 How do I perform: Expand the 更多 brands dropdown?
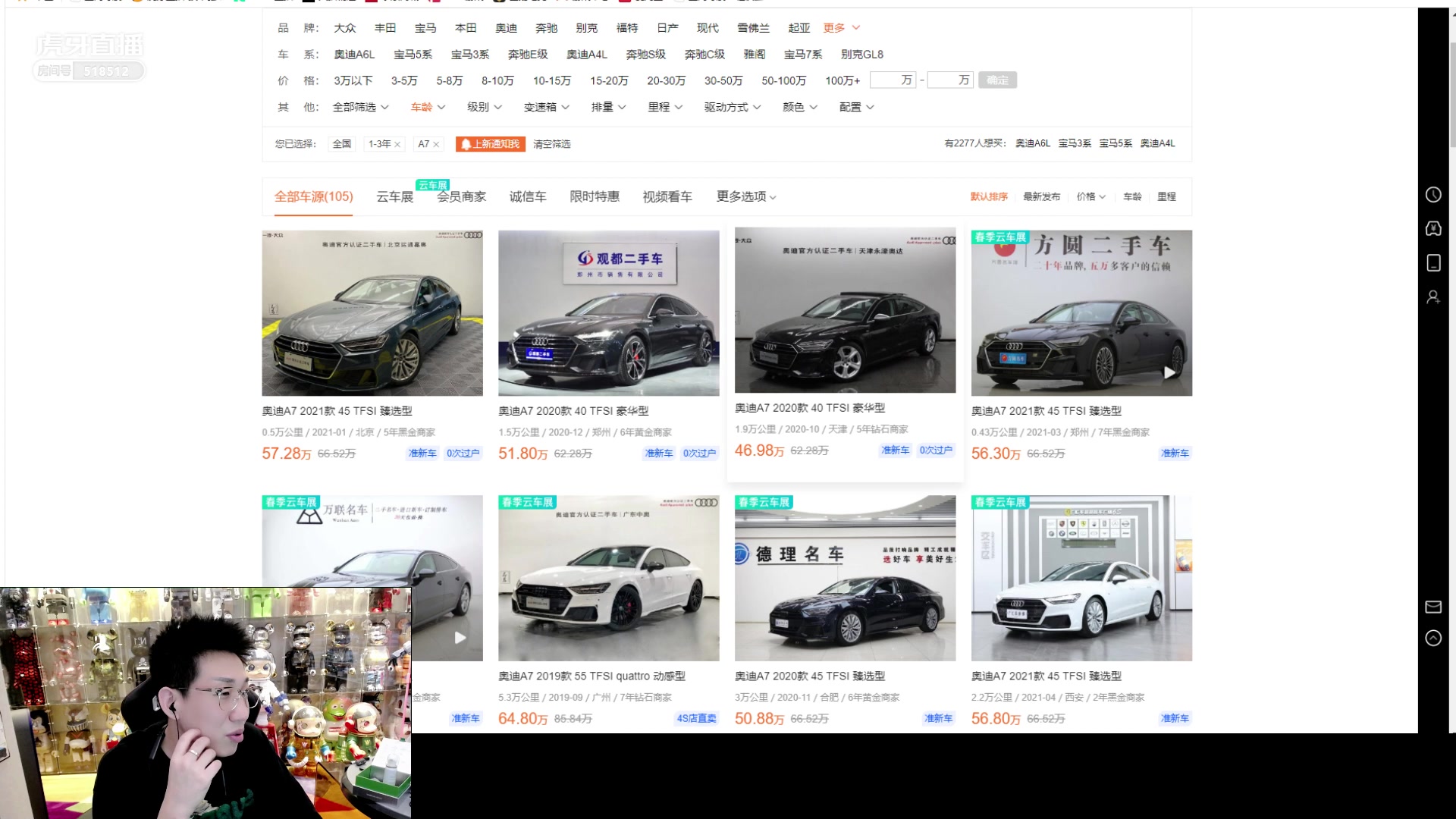pos(841,28)
